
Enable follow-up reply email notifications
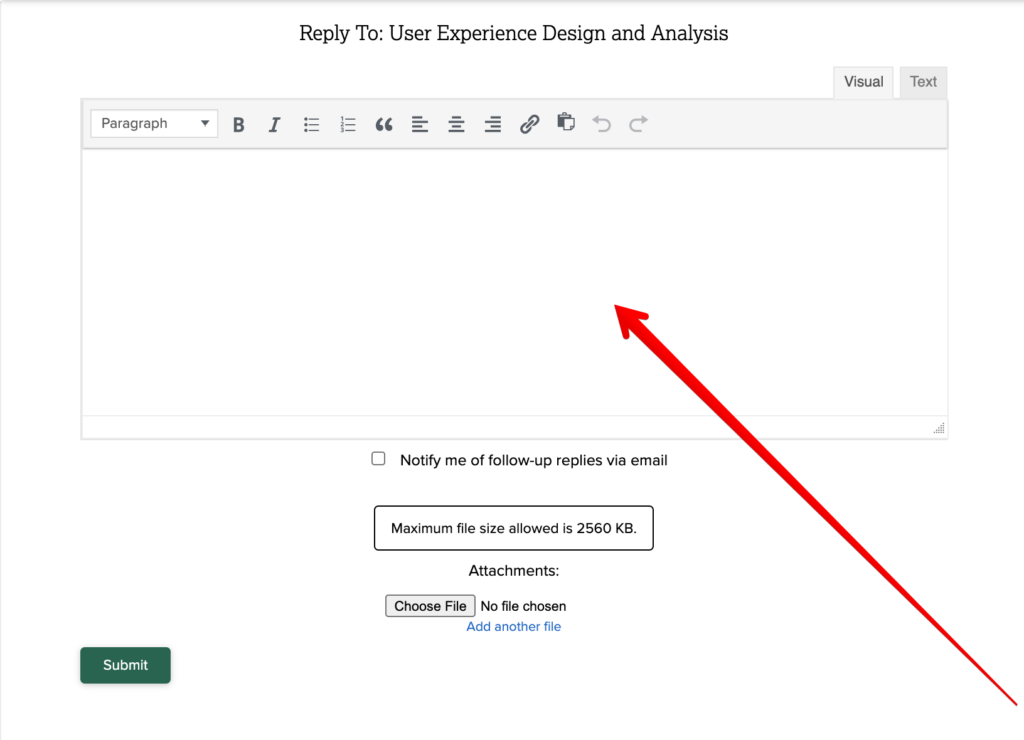point(378,458)
